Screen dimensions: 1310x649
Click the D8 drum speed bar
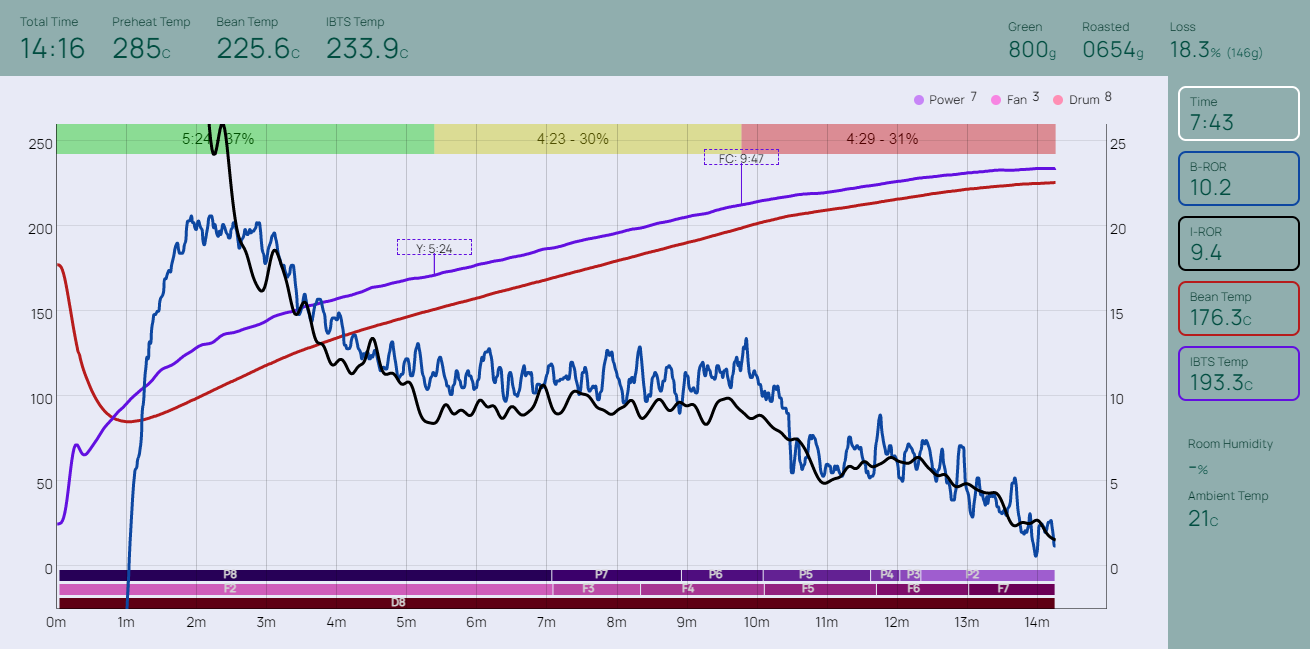[x=556, y=603]
